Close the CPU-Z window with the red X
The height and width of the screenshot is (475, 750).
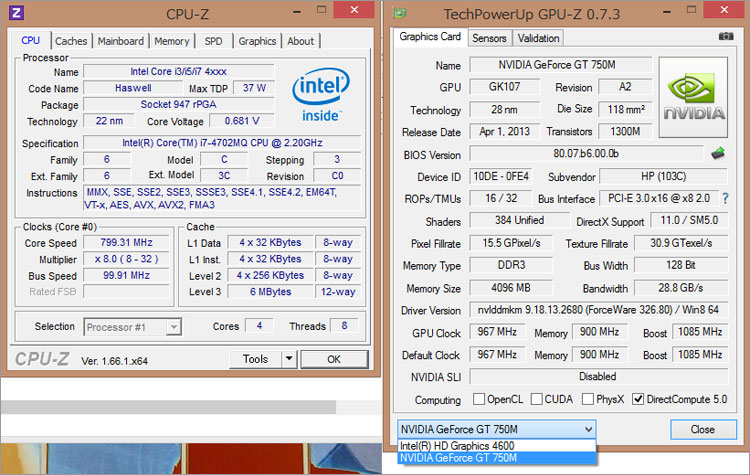click(354, 10)
